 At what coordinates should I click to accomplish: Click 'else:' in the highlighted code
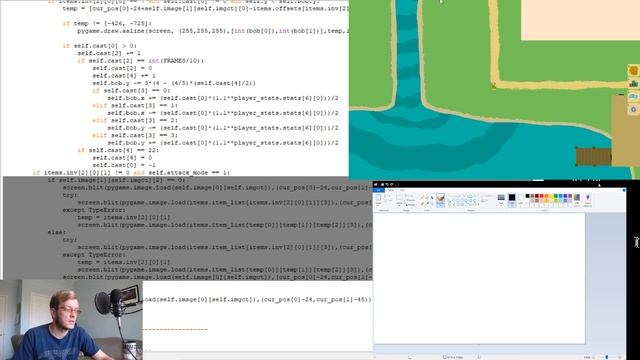tap(57, 232)
